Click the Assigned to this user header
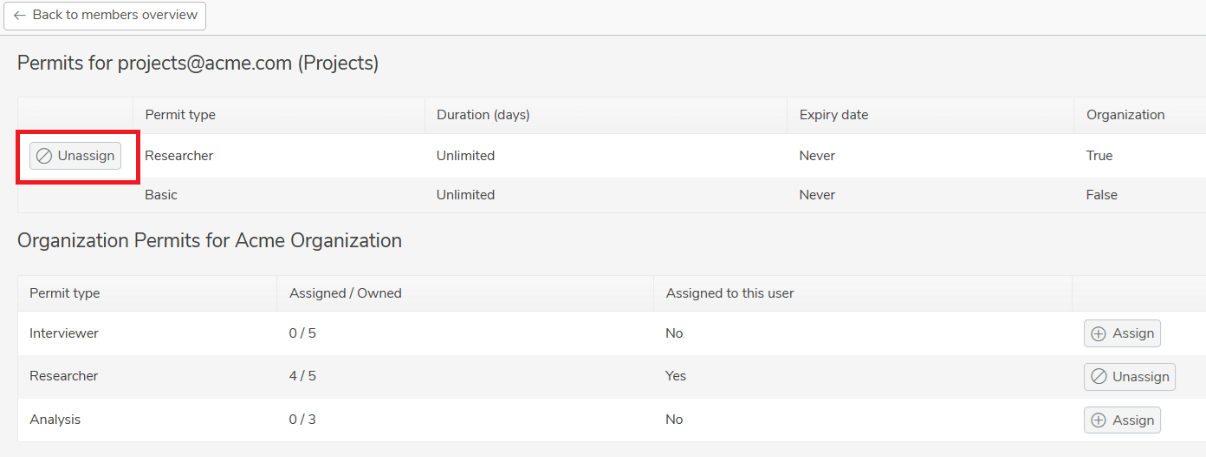The width and height of the screenshot is (1206, 457). coord(729,293)
